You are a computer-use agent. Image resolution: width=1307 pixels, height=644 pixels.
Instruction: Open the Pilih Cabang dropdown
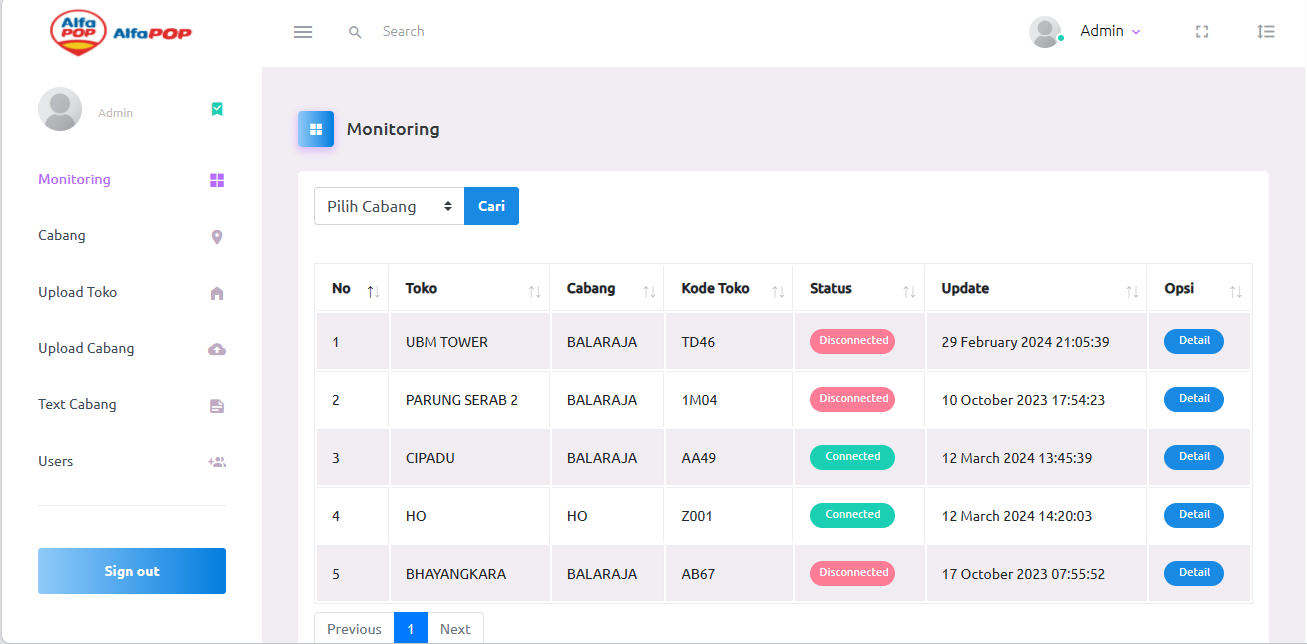389,207
